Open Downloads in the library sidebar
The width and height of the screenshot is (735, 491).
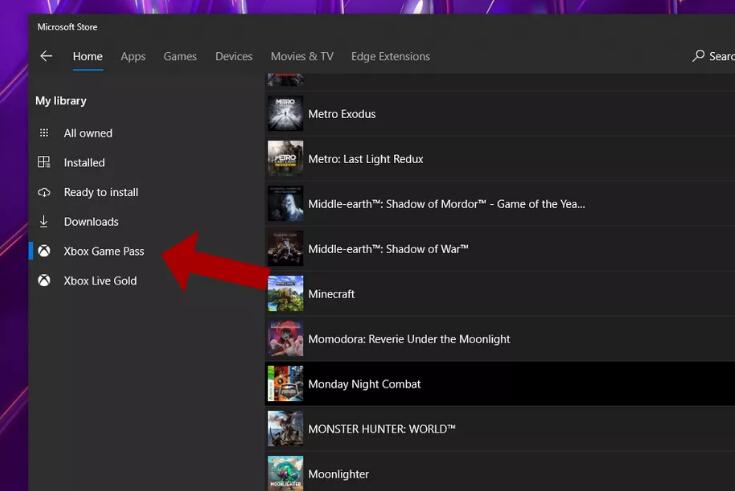[91, 222]
